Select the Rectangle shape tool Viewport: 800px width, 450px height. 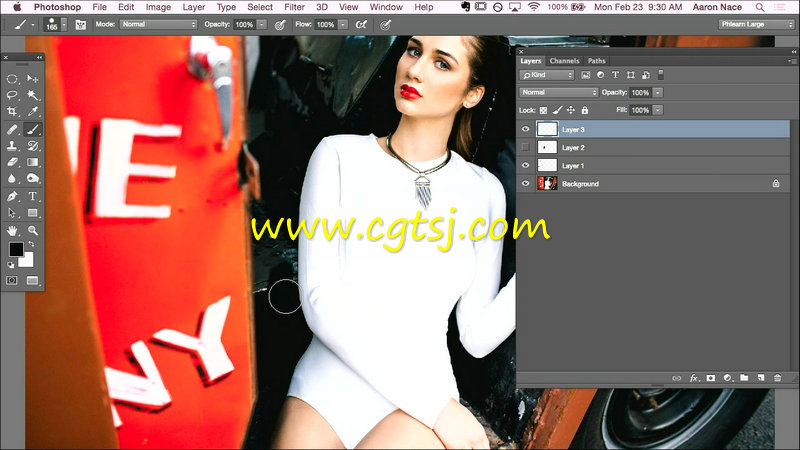click(32, 213)
